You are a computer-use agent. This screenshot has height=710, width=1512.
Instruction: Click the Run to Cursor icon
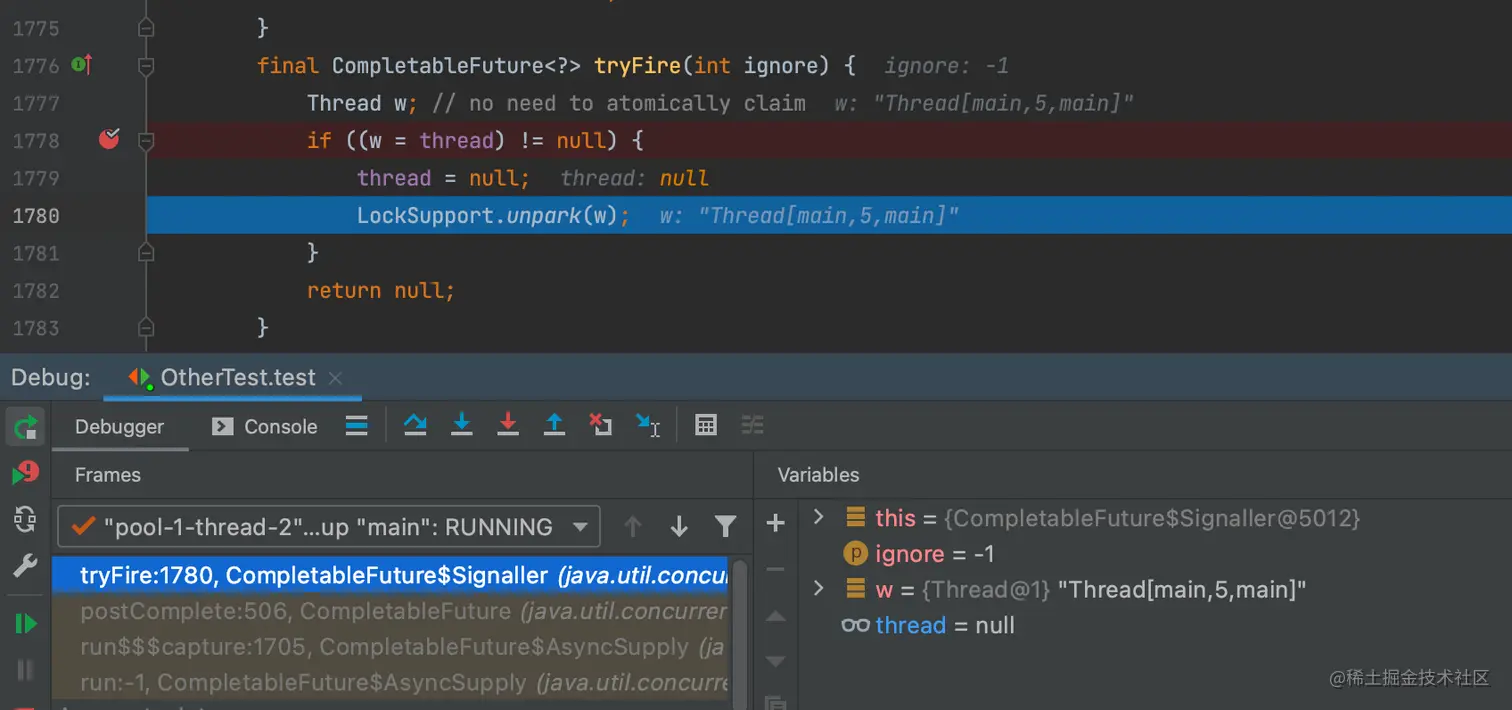click(x=648, y=426)
